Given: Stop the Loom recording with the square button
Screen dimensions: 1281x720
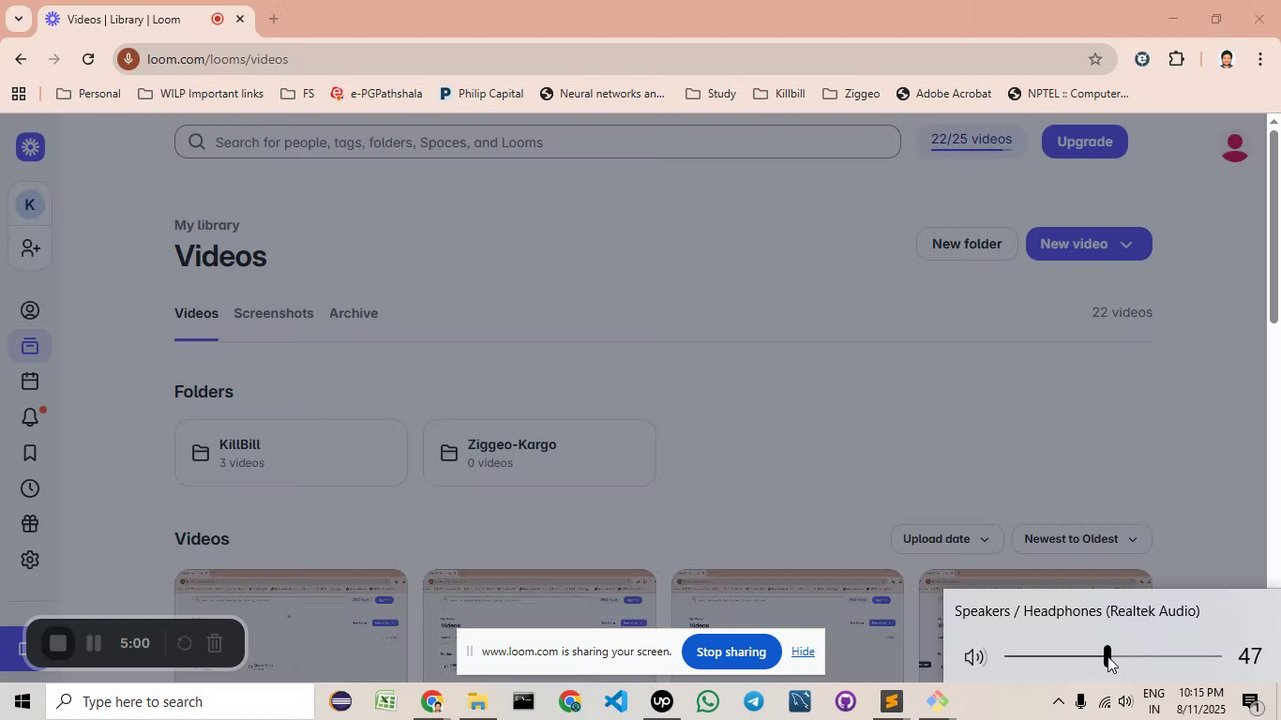Looking at the screenshot, I should (58, 643).
